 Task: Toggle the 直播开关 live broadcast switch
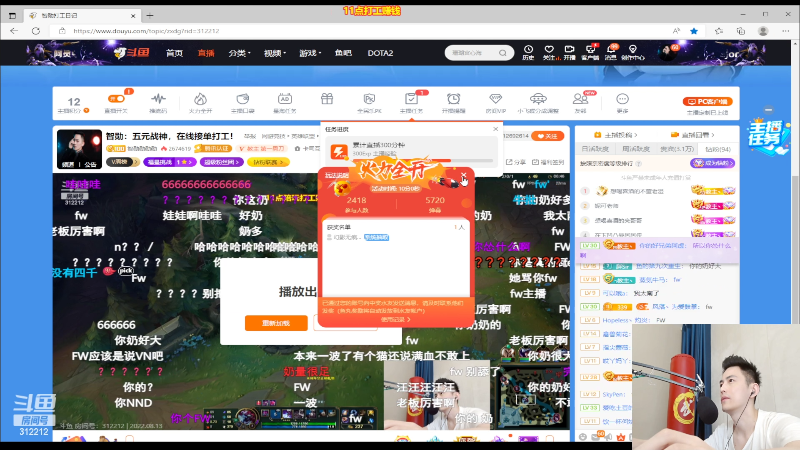click(116, 98)
